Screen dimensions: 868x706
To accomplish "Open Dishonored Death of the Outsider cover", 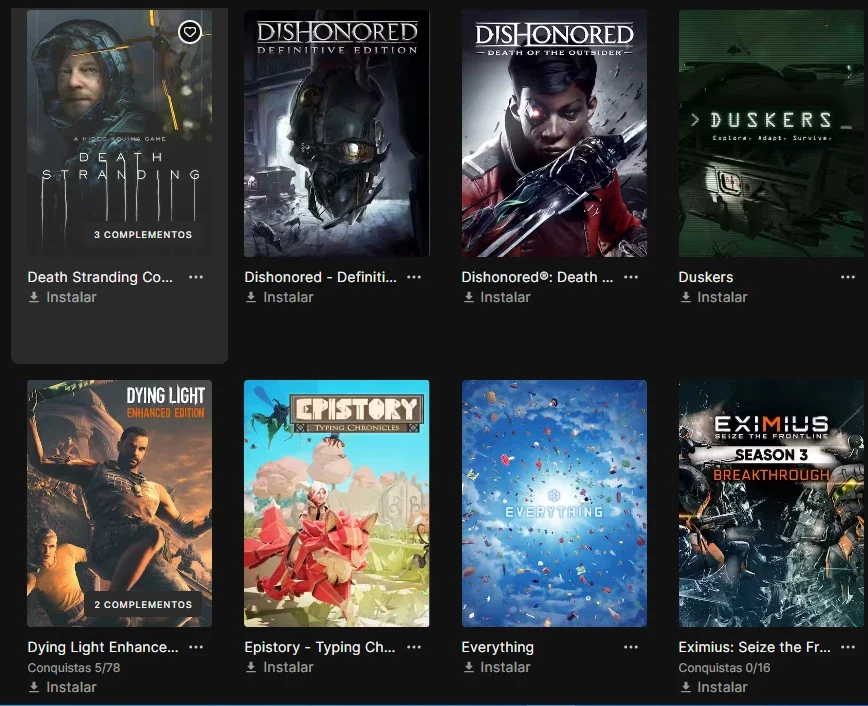I will [554, 133].
